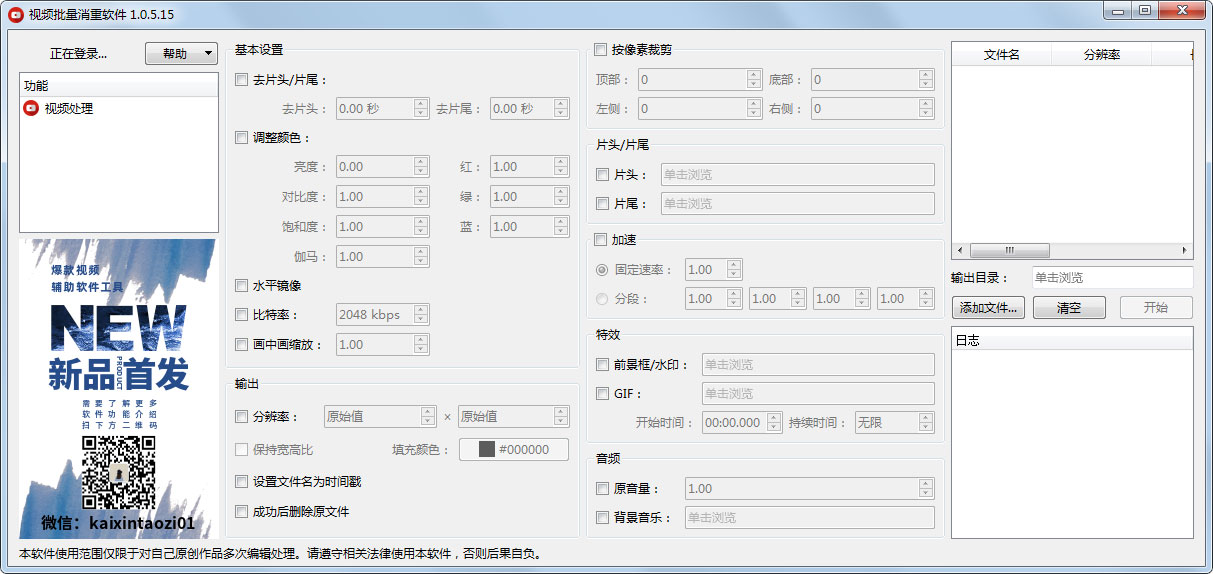
Task: Click the 分辨率 column header in file list
Action: (x=1101, y=55)
